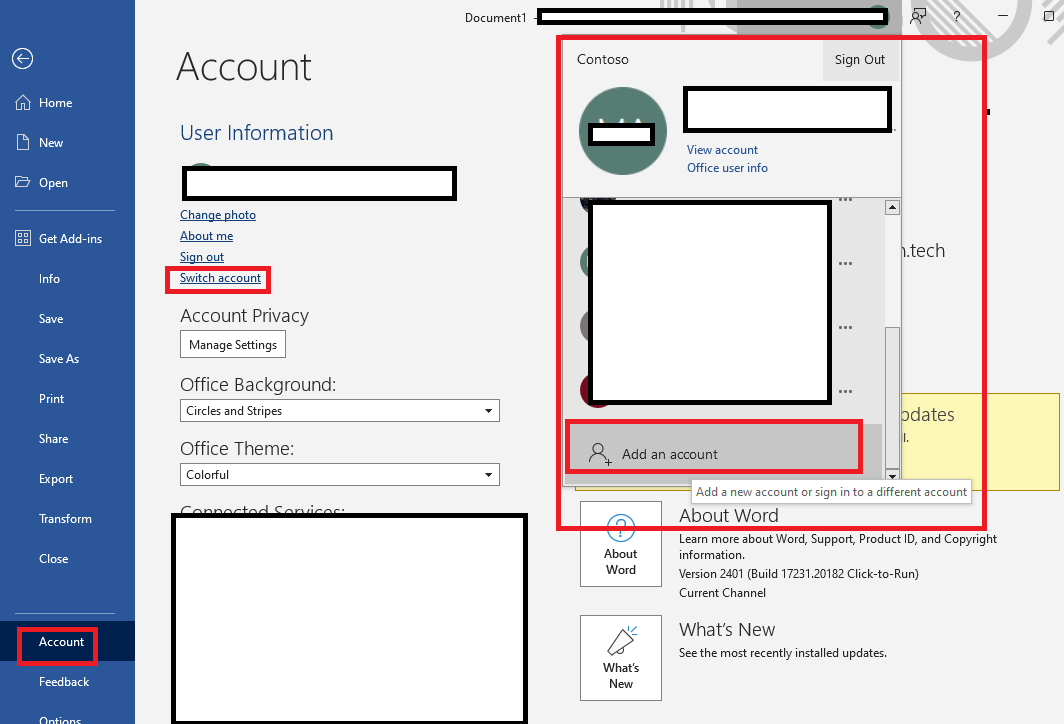1064x724 pixels.
Task: Click the Get Add-ins grid icon
Action: [23, 238]
